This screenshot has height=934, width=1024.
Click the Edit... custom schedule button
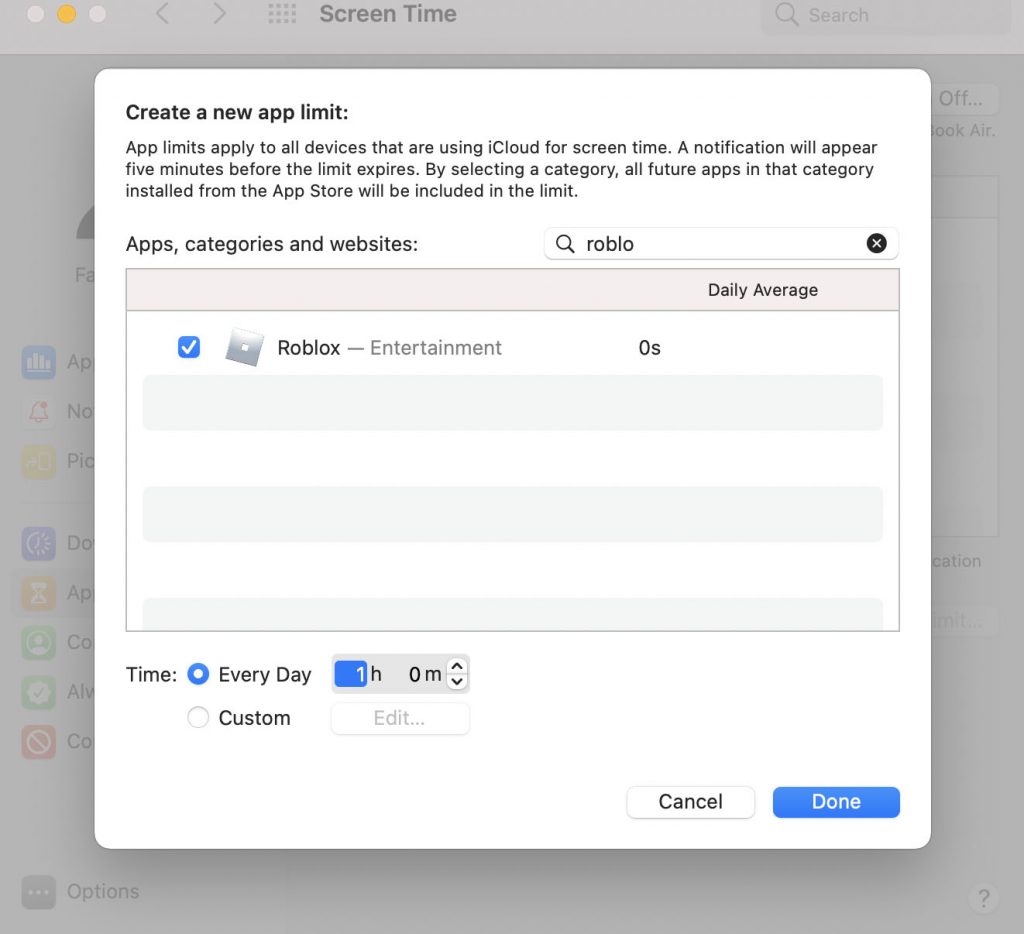[400, 718]
